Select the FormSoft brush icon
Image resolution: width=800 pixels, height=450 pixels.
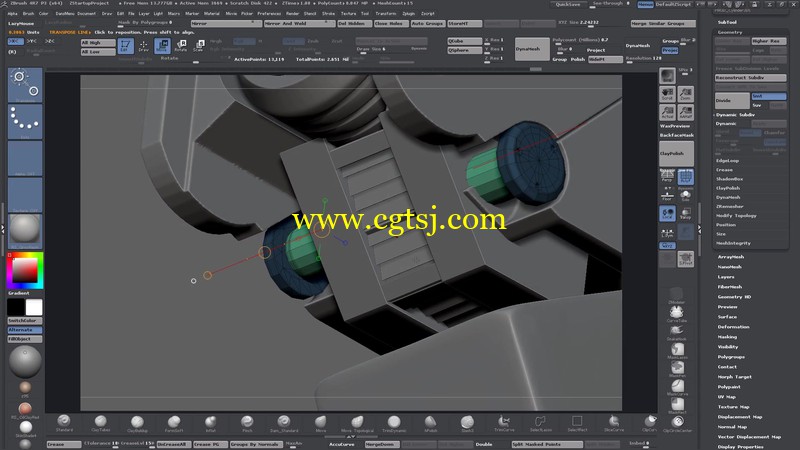(x=174, y=422)
